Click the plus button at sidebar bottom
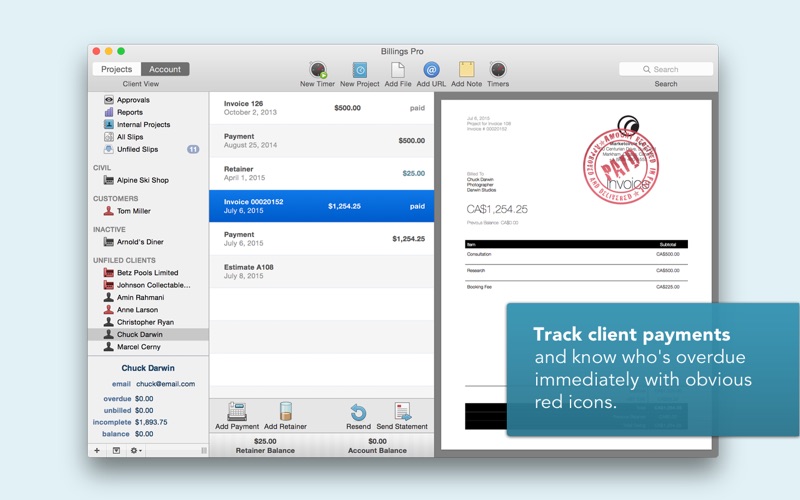 tap(97, 451)
